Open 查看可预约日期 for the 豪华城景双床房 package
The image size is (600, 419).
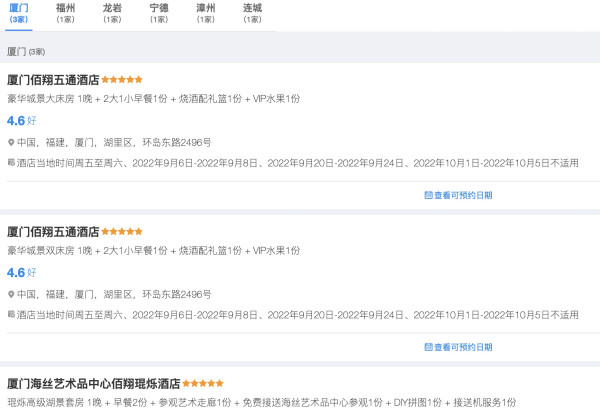click(458, 347)
